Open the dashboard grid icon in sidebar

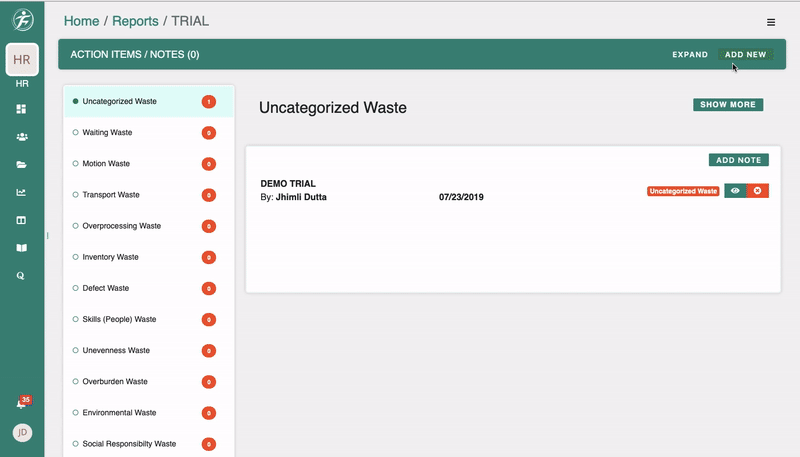(21, 108)
